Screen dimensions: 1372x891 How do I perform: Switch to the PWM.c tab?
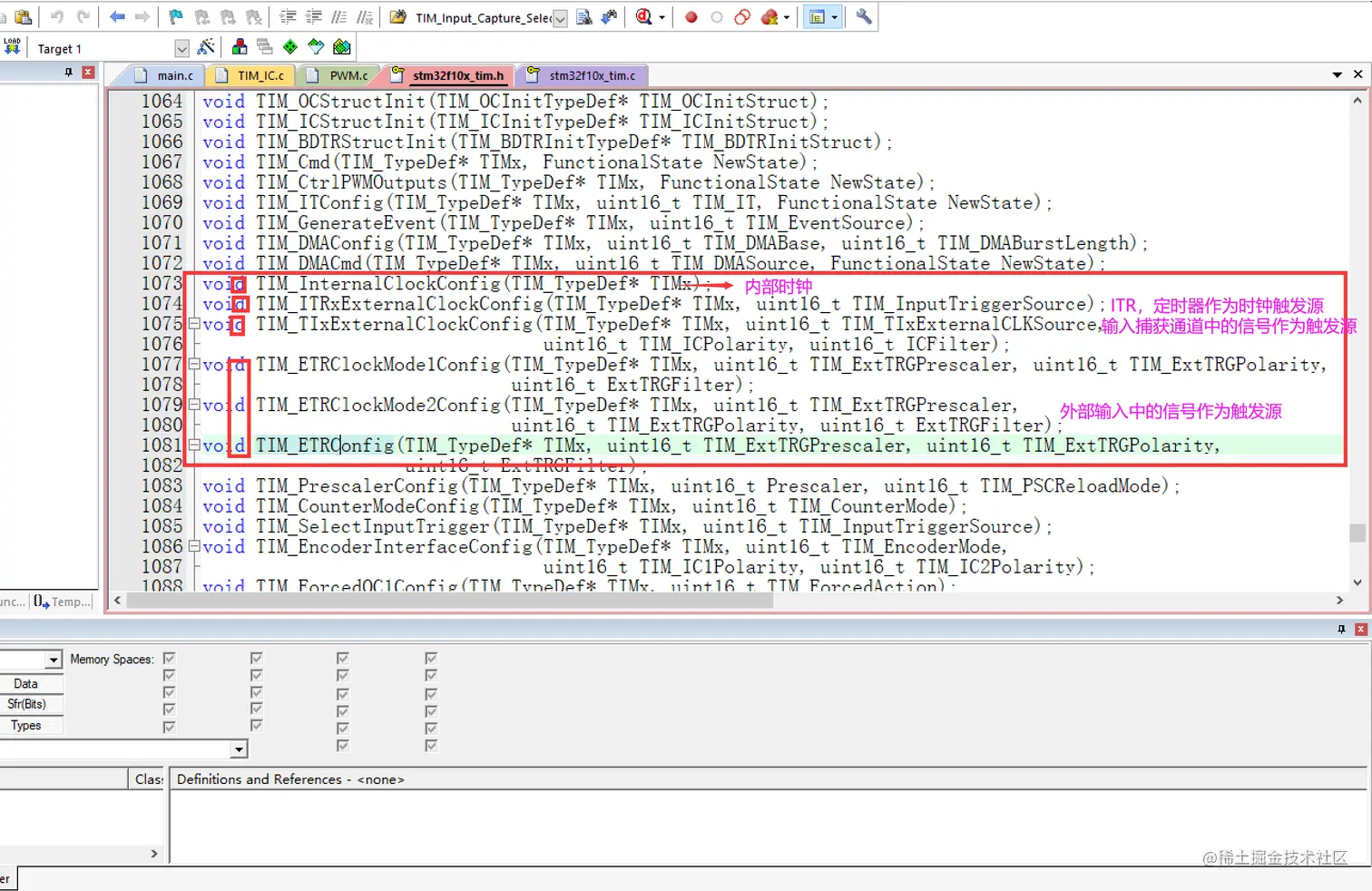[x=339, y=75]
